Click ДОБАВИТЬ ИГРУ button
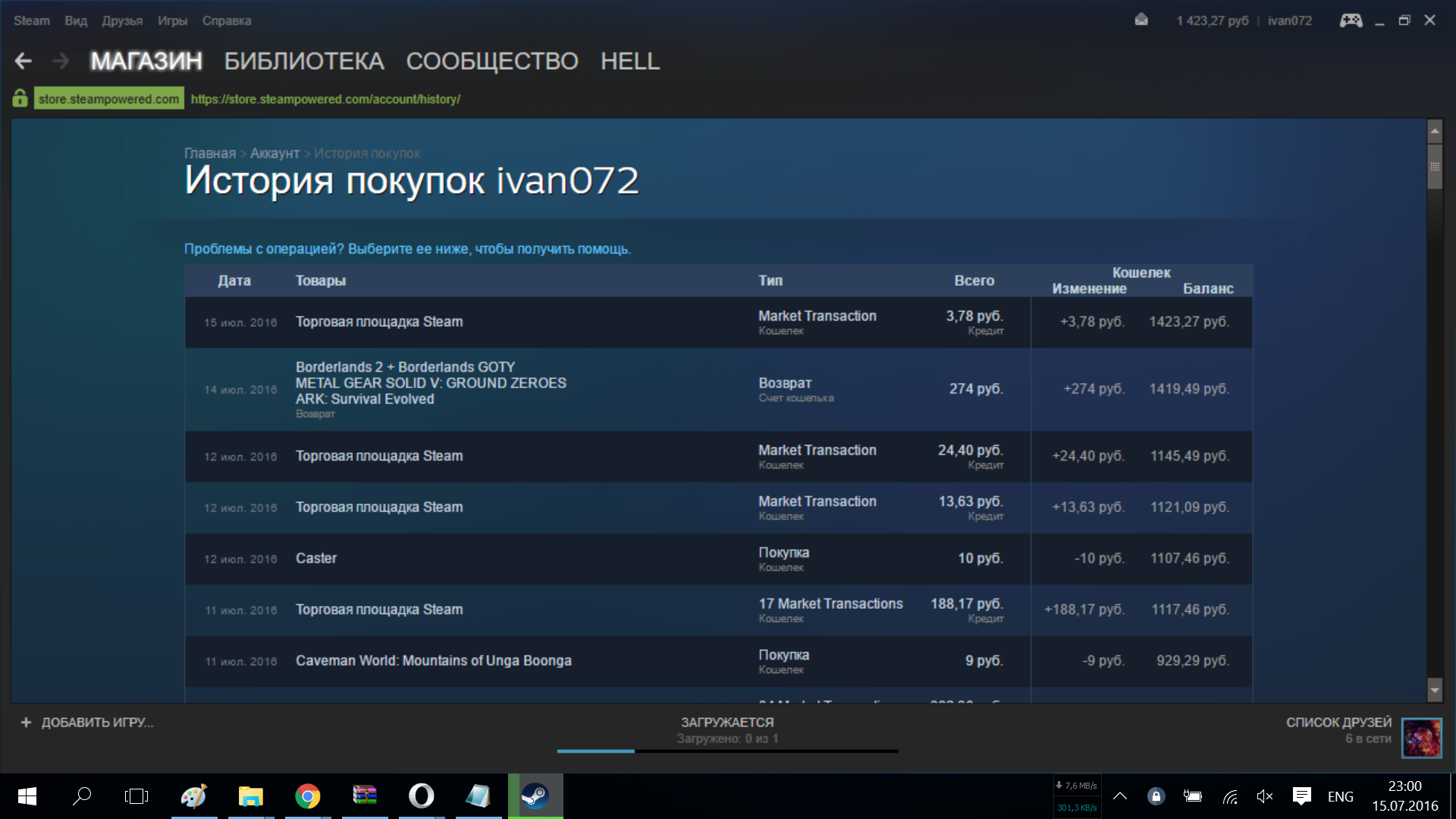The width and height of the screenshot is (1456, 819). click(86, 722)
